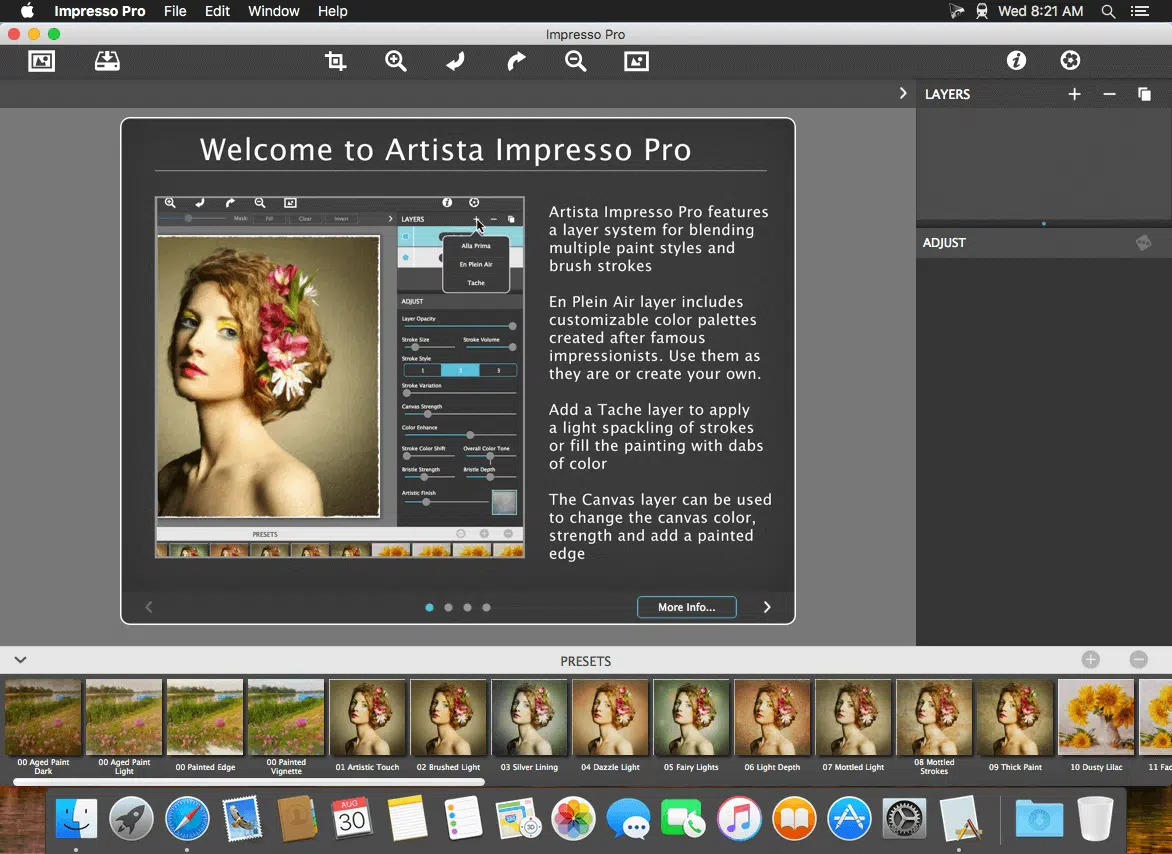The width and height of the screenshot is (1172, 854).
Task: Duplicate layer with the copy icon
Action: [1144, 94]
